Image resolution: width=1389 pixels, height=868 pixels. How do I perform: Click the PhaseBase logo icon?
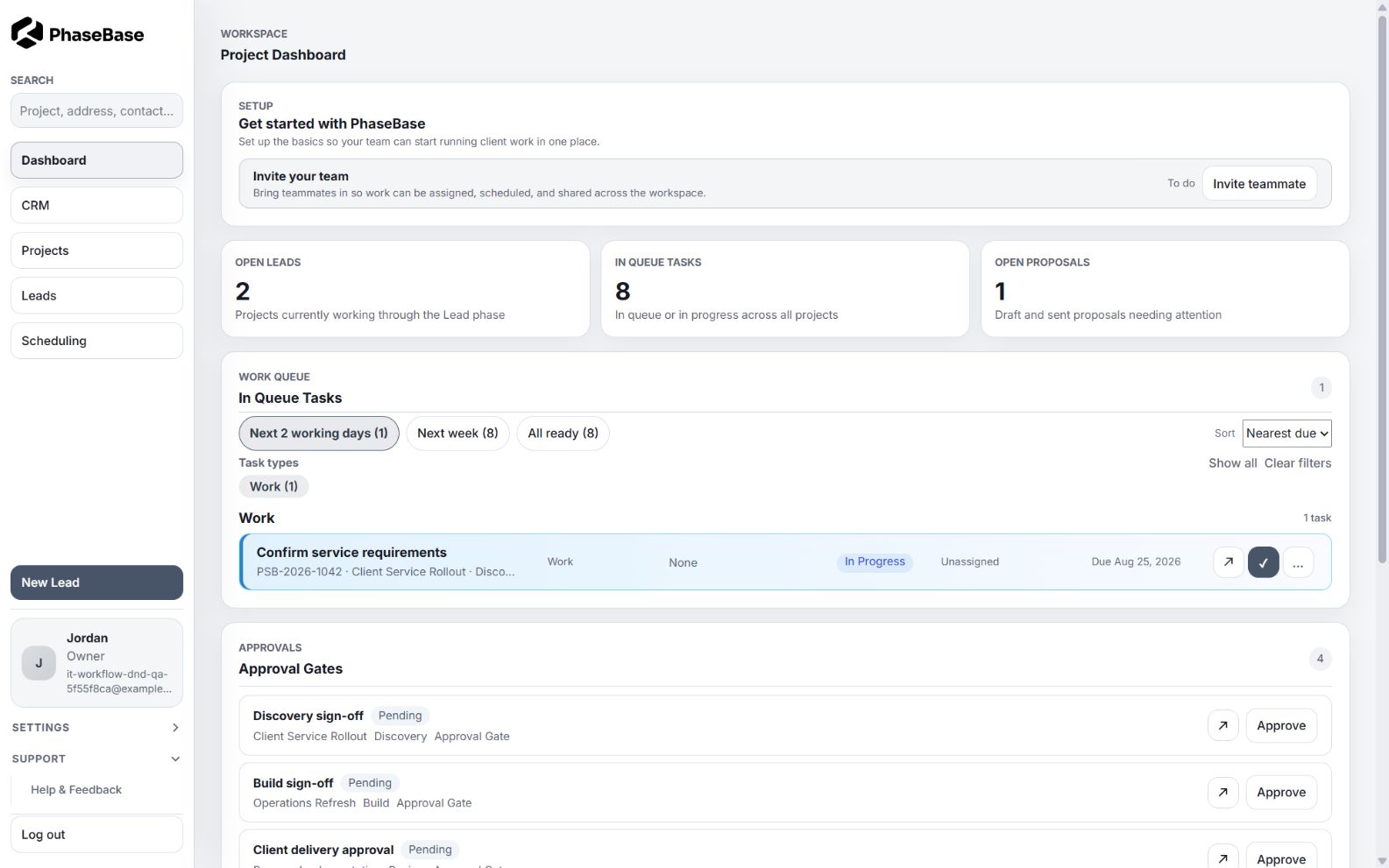tap(27, 33)
